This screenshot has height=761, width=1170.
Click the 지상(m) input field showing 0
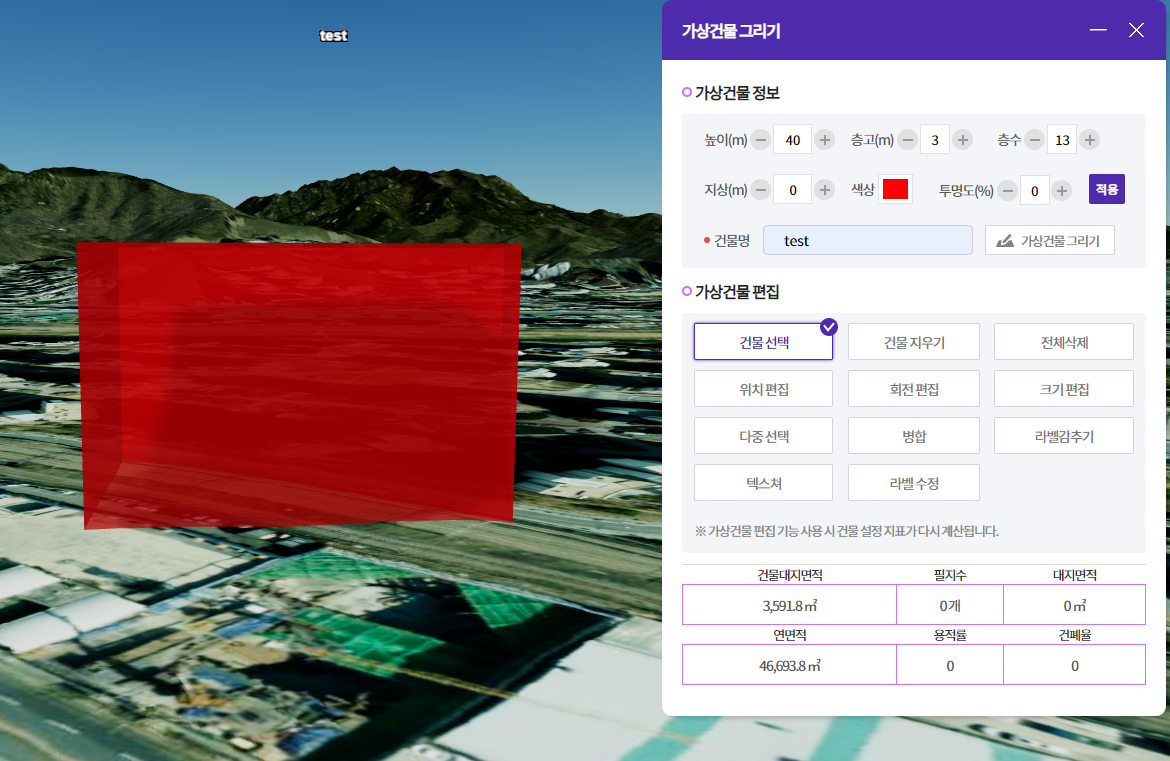[792, 190]
